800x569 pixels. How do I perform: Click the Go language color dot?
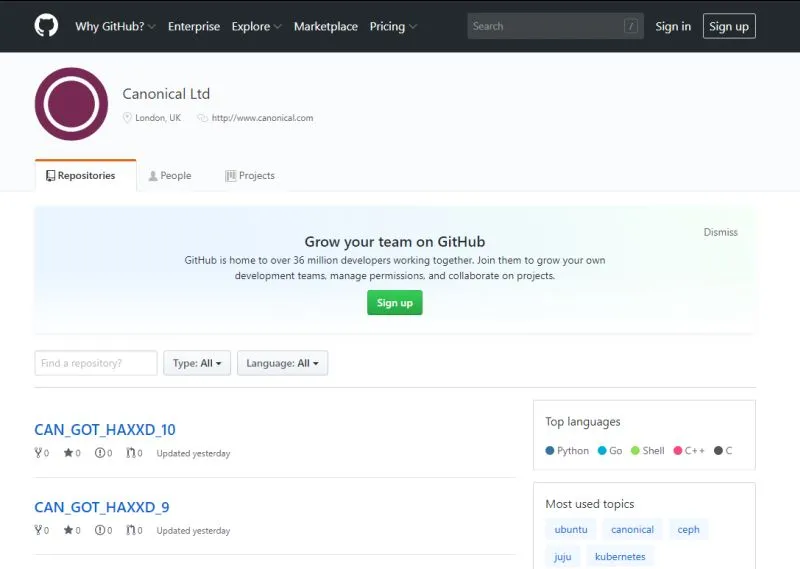pyautogui.click(x=602, y=451)
